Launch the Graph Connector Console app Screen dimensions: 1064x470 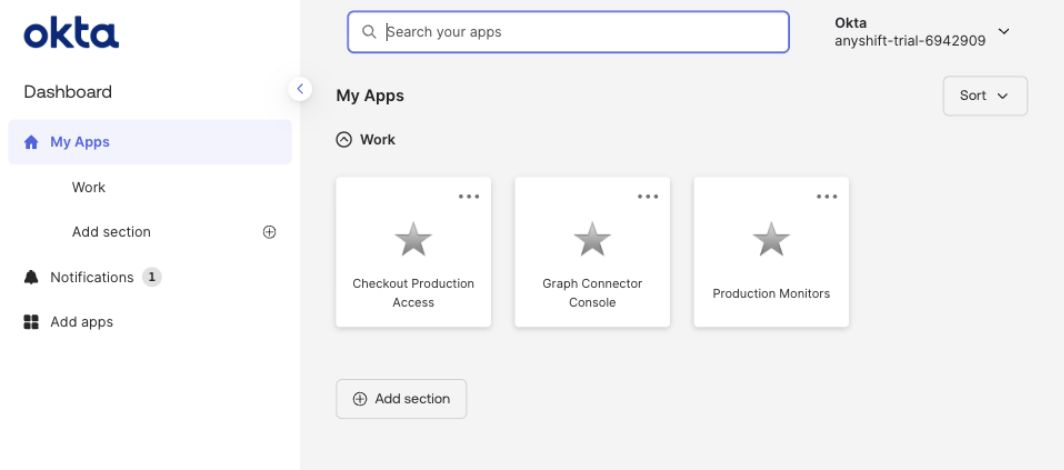[x=592, y=252]
